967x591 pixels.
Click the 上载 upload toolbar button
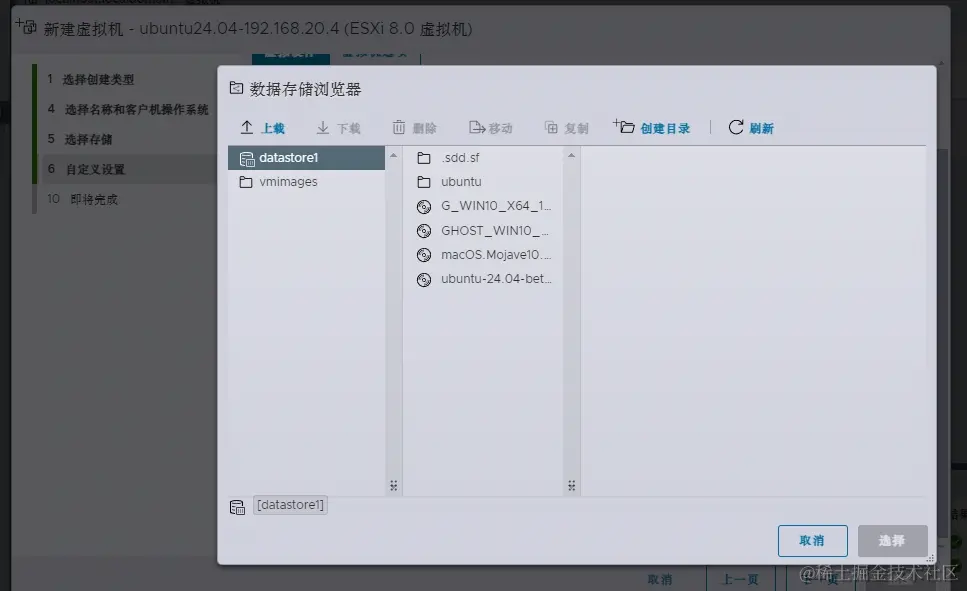pyautogui.click(x=262, y=128)
